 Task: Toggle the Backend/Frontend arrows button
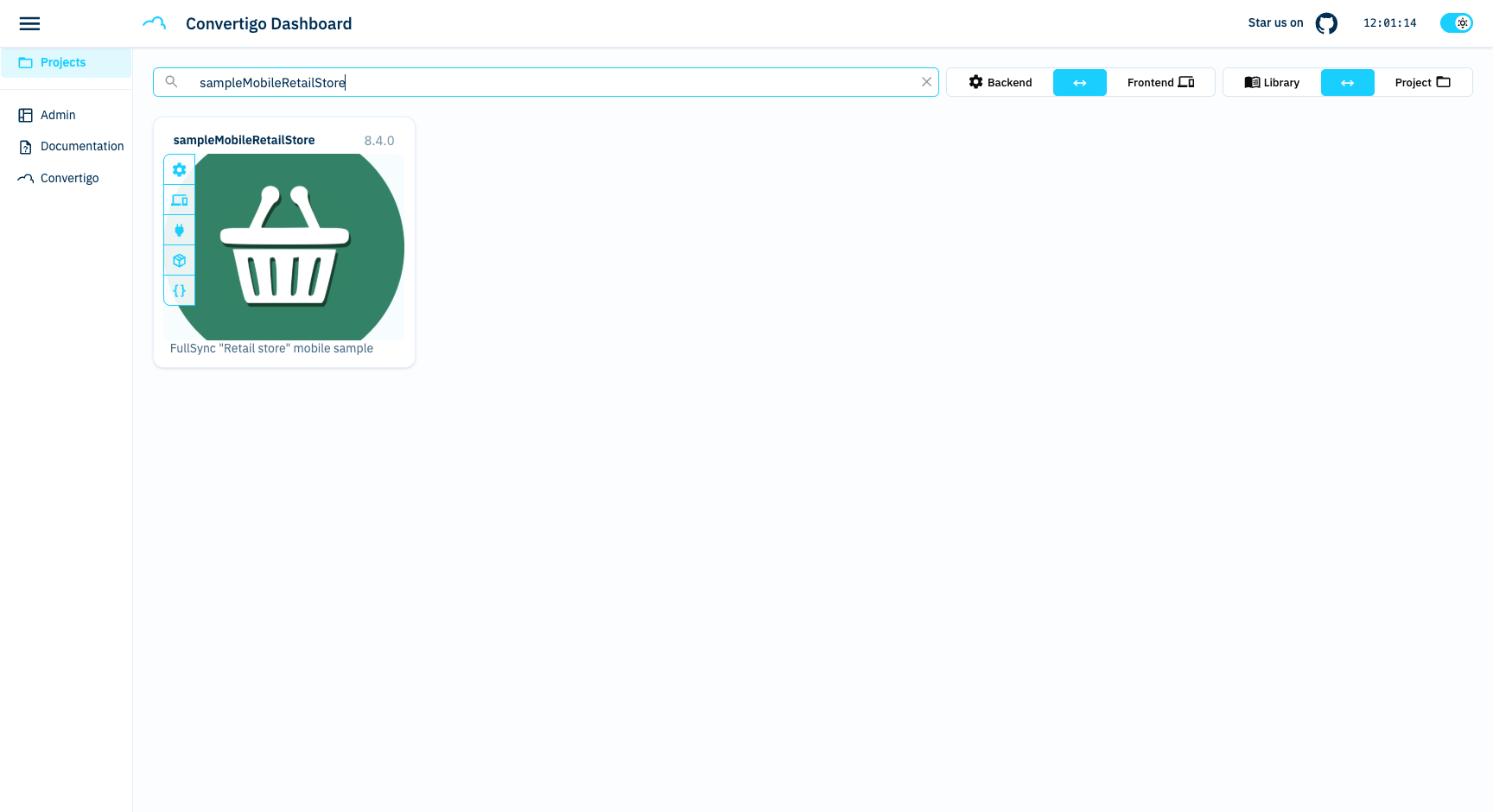(x=1079, y=83)
